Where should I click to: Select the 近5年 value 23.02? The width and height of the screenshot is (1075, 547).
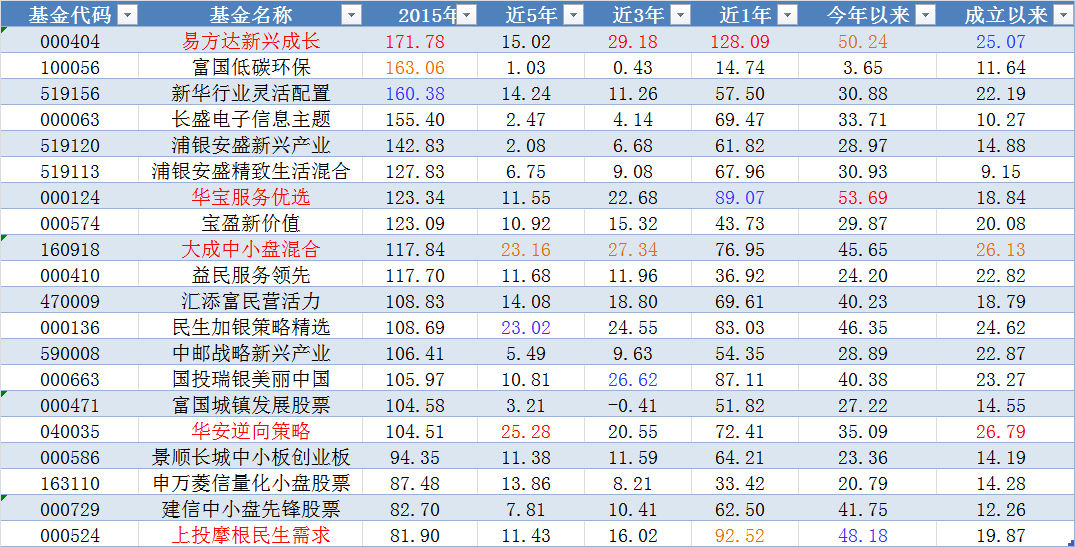pos(526,328)
